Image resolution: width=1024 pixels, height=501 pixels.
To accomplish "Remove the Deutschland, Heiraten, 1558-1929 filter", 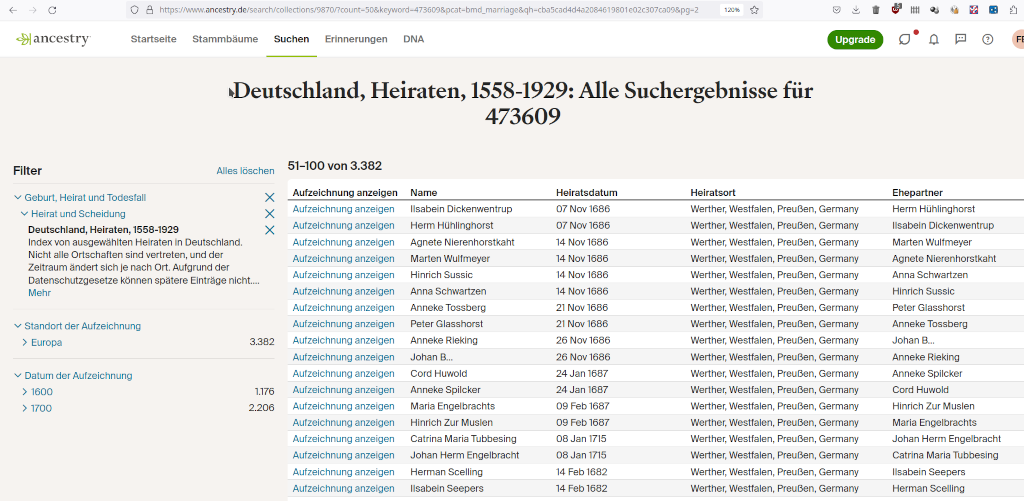I will (269, 230).
